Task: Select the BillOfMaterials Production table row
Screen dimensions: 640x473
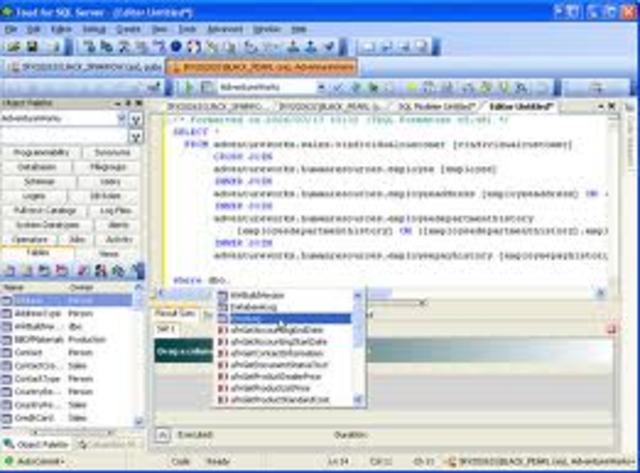Action: coord(67,340)
